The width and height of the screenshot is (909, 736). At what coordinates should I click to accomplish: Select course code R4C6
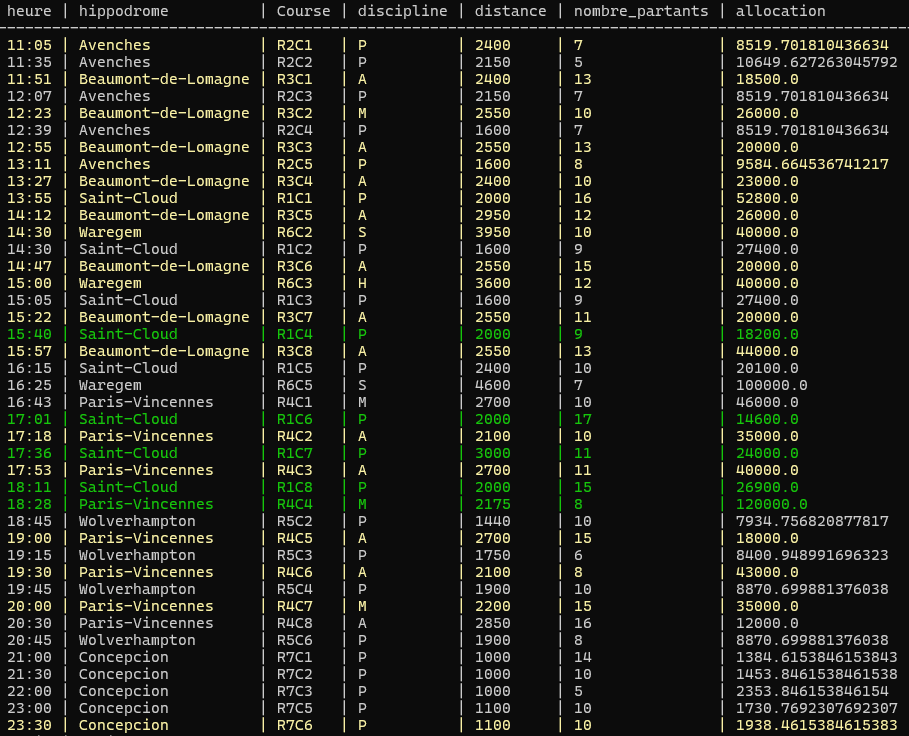click(x=294, y=572)
